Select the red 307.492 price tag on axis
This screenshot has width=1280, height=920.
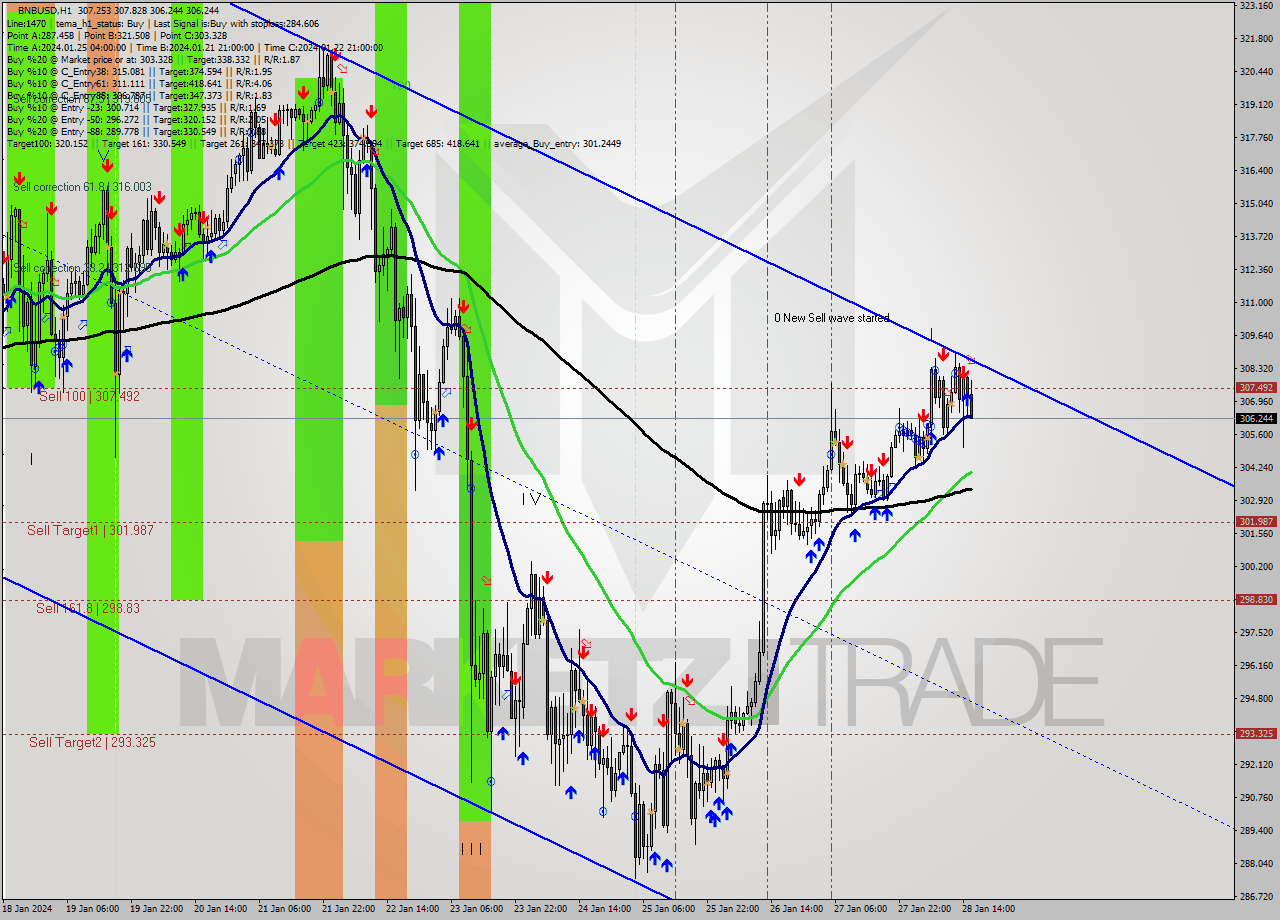pos(1256,388)
